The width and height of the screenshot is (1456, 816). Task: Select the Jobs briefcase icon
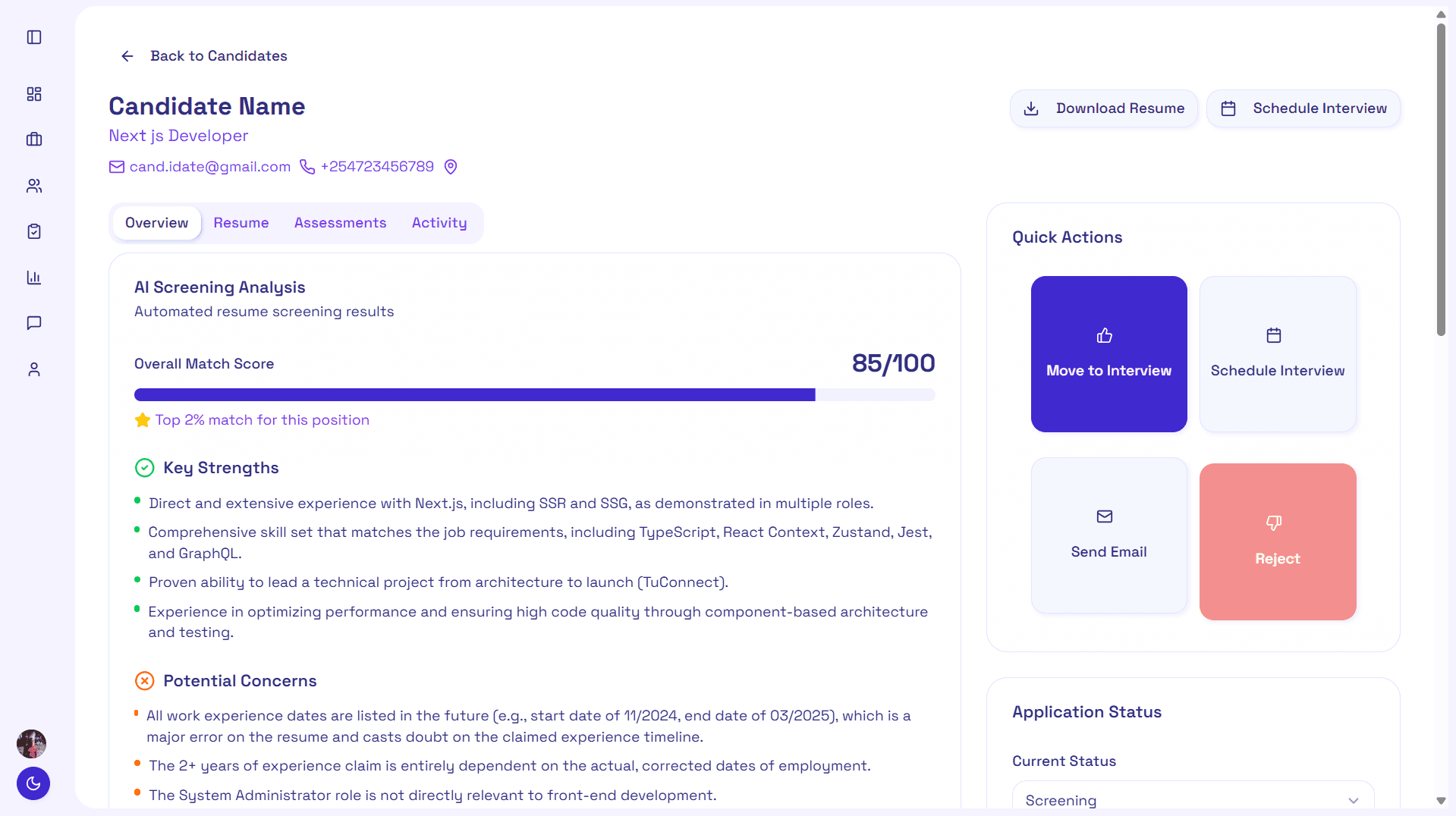click(x=33, y=140)
